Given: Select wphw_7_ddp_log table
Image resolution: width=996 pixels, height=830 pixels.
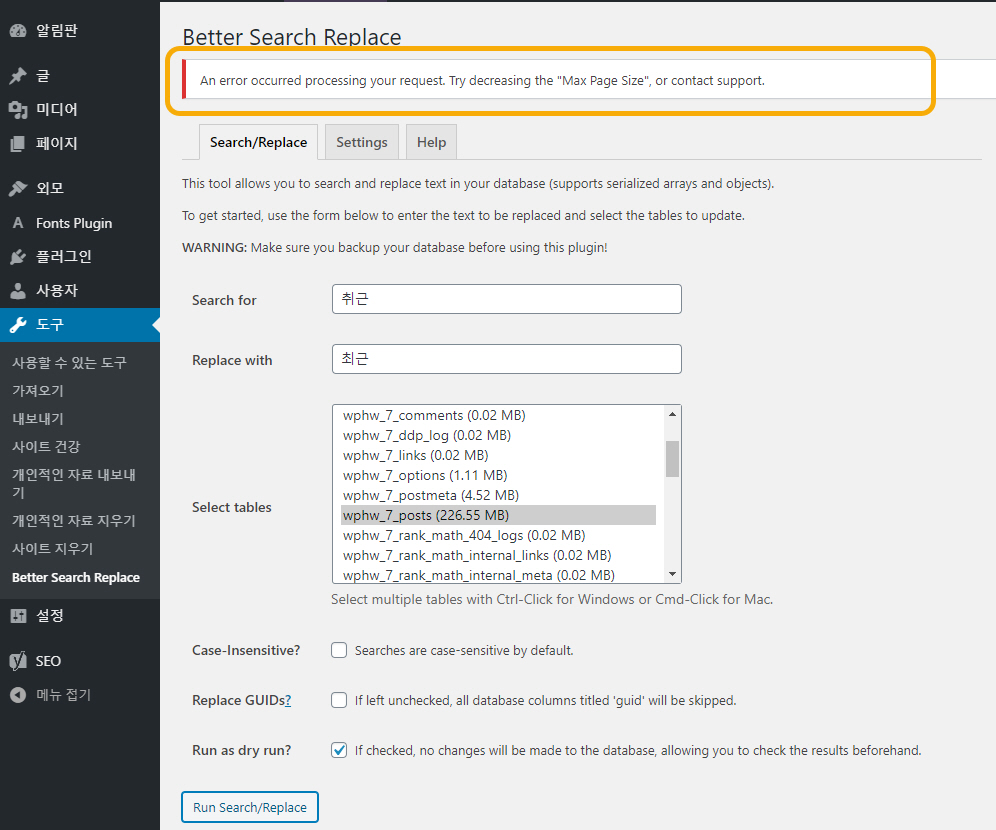Looking at the screenshot, I should [x=498, y=435].
